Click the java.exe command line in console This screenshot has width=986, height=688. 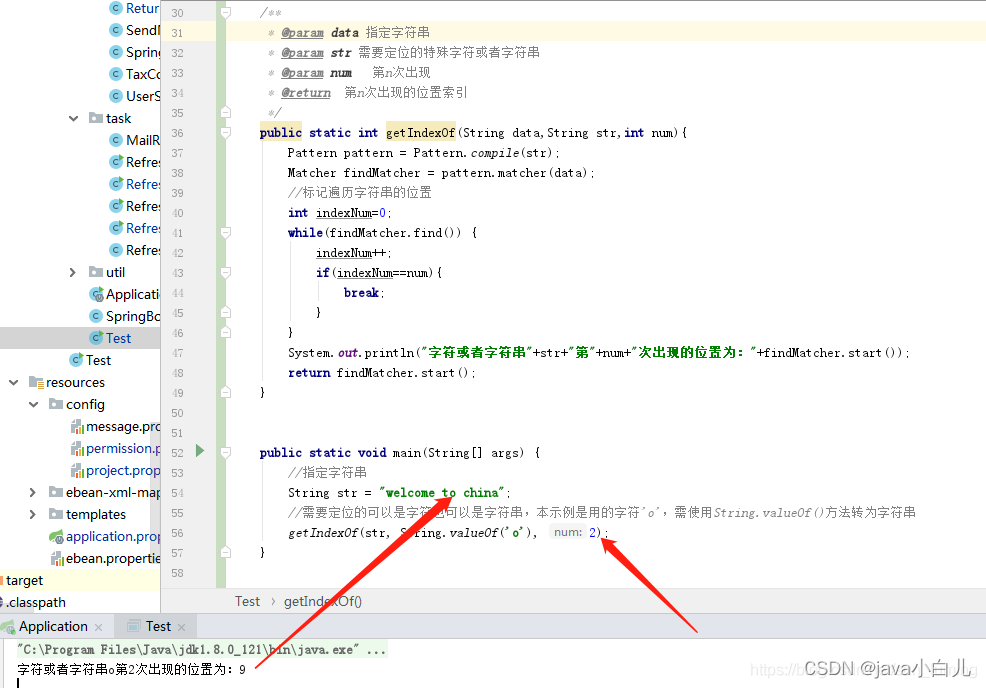[201, 650]
